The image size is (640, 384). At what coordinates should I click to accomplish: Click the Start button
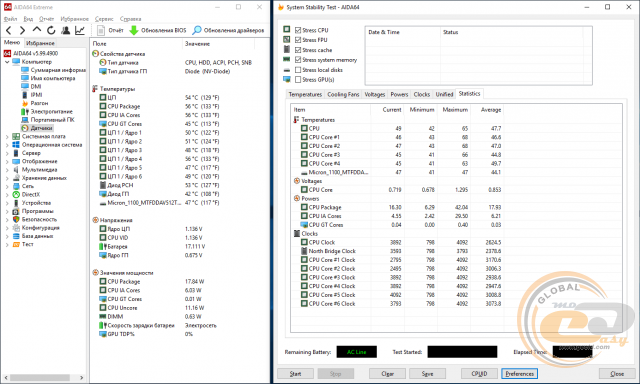point(296,373)
